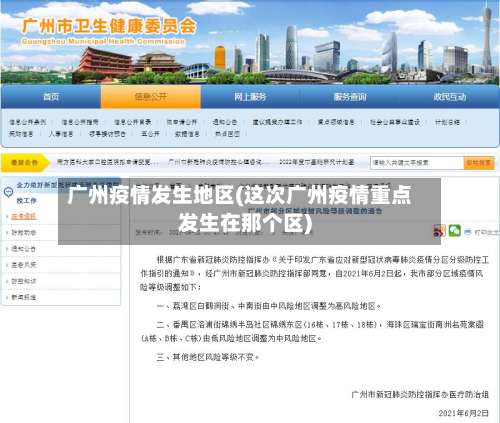500x423 pixels.
Task: Select the orange highlighted item in the left sidebar
Action: tap(23, 216)
